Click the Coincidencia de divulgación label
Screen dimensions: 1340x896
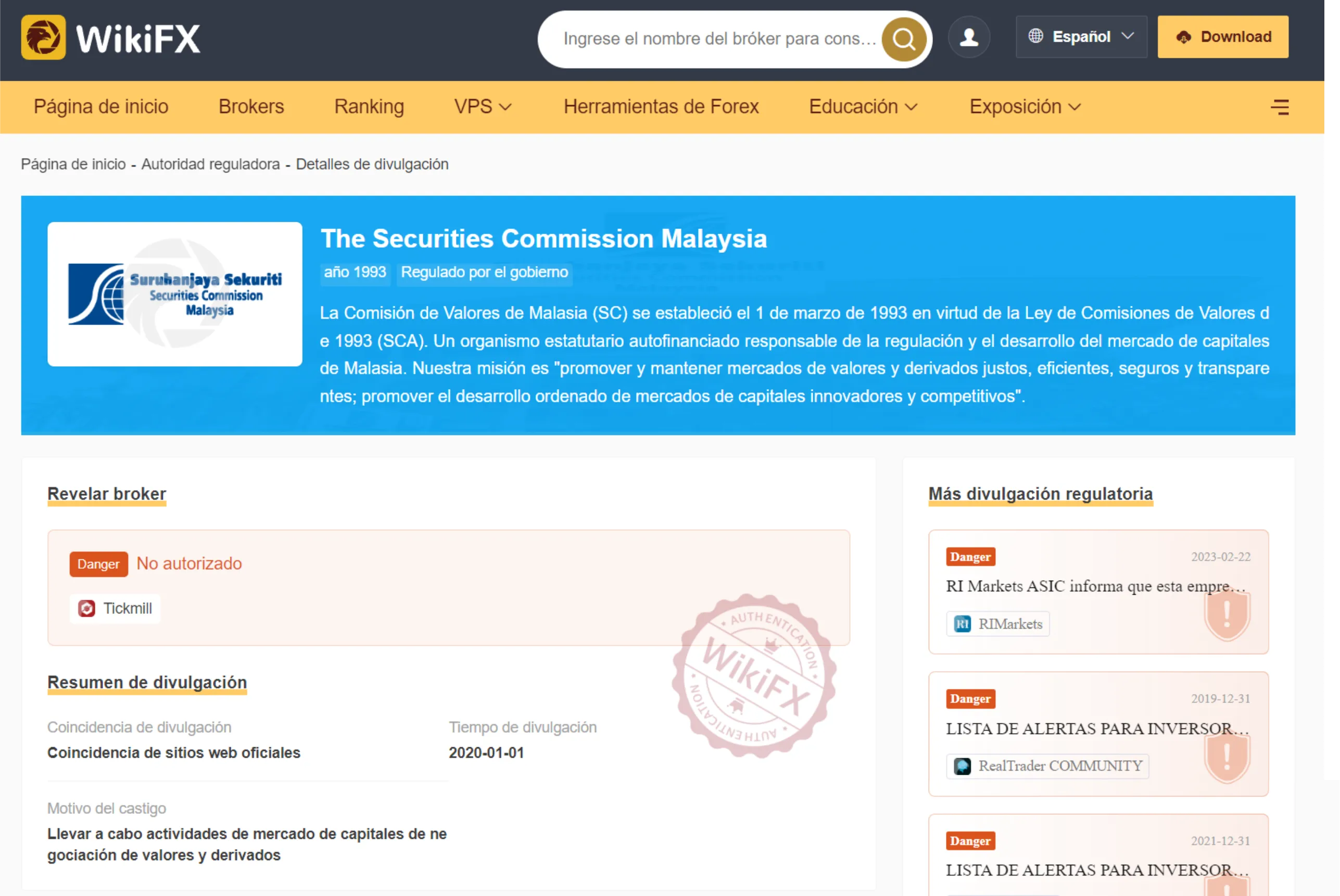[139, 727]
